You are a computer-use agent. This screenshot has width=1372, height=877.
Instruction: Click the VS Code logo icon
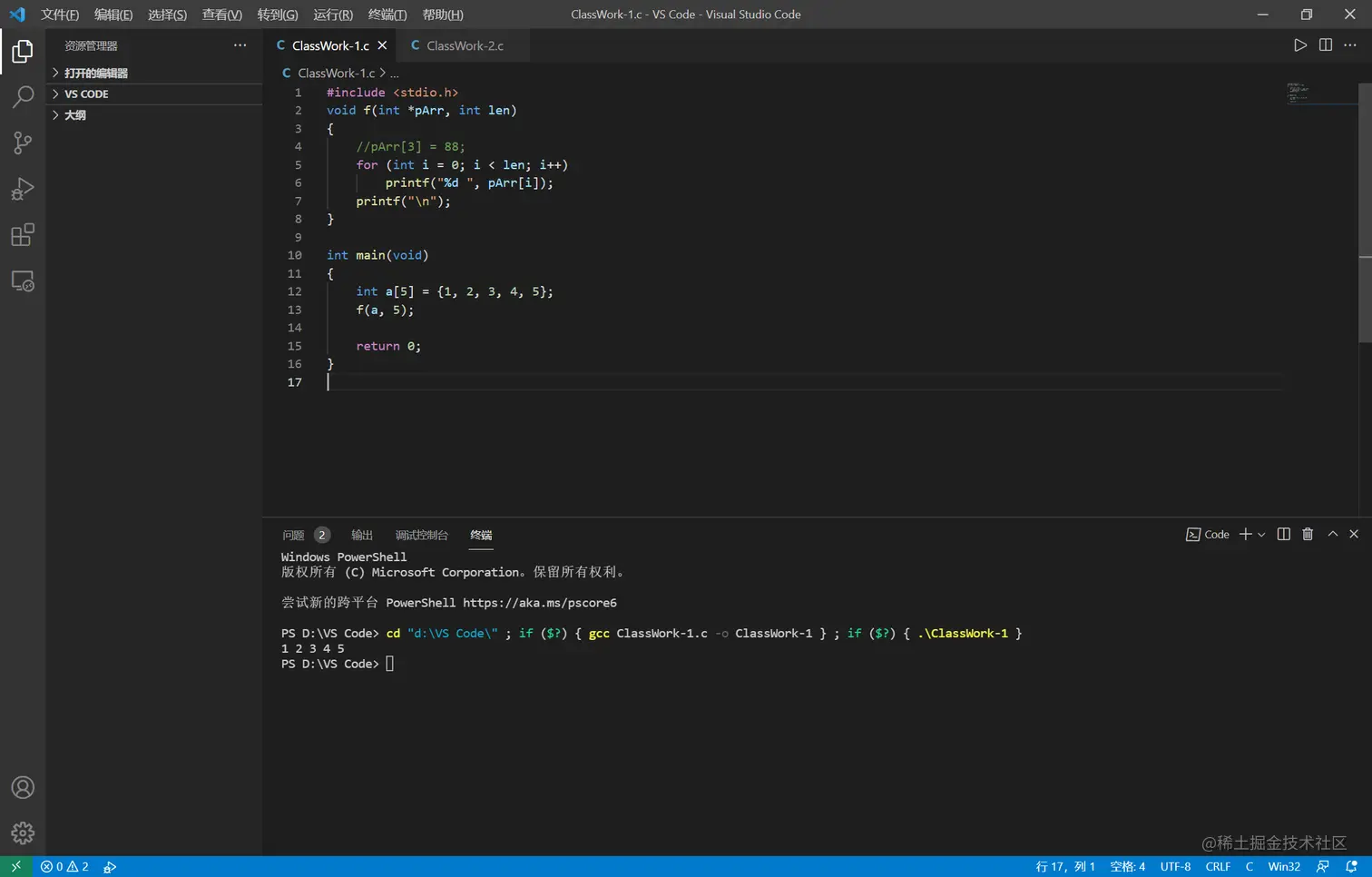coord(17,15)
